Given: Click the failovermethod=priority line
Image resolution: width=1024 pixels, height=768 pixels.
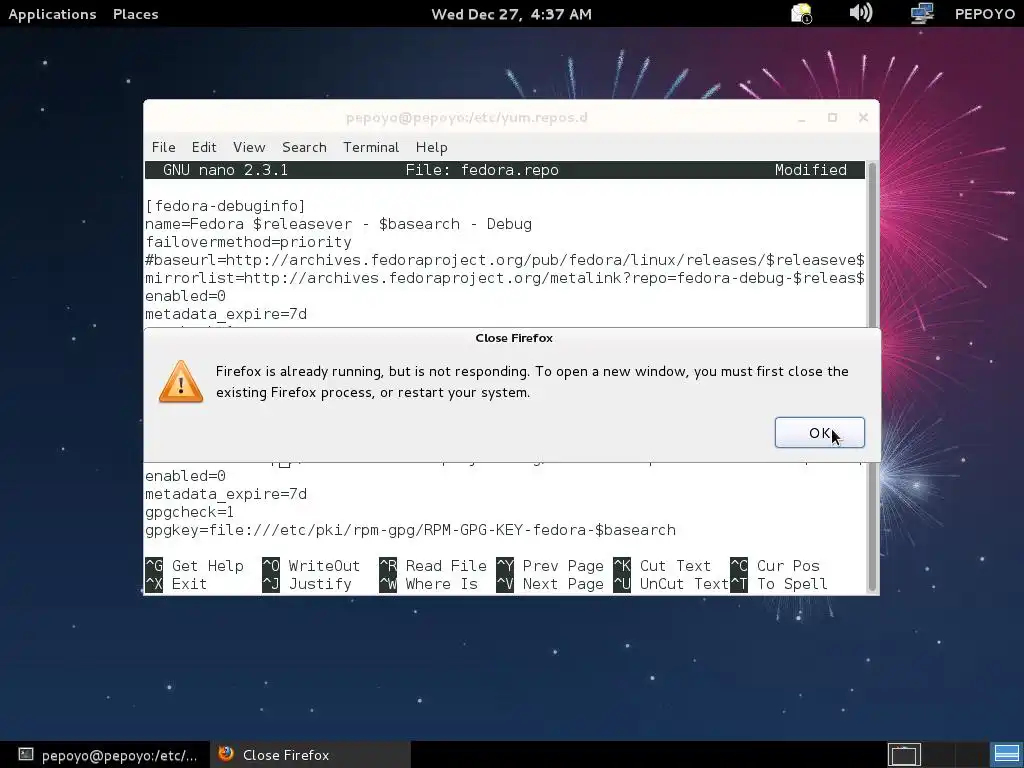Looking at the screenshot, I should click(248, 242).
